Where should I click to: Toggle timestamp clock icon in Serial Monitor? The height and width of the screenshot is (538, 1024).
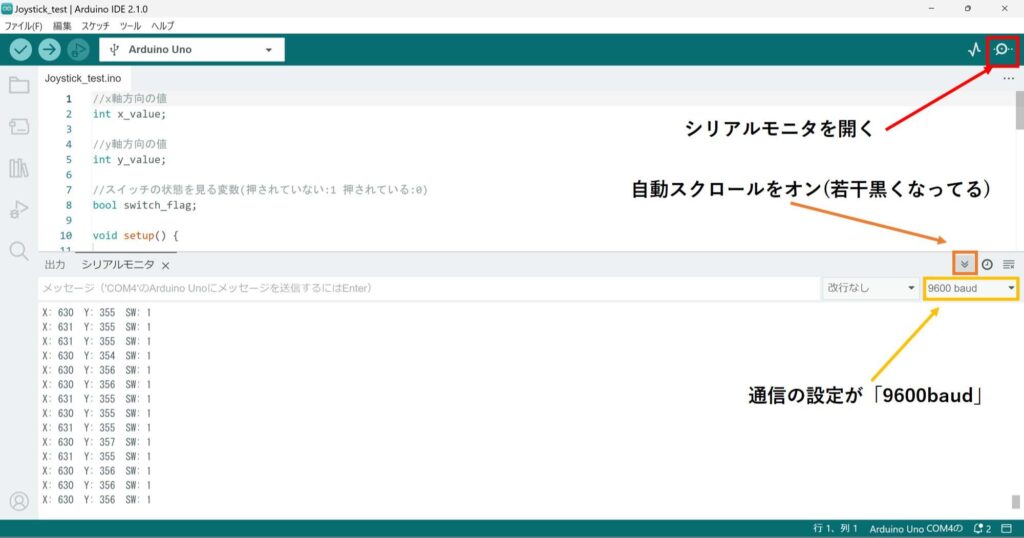pyautogui.click(x=987, y=264)
